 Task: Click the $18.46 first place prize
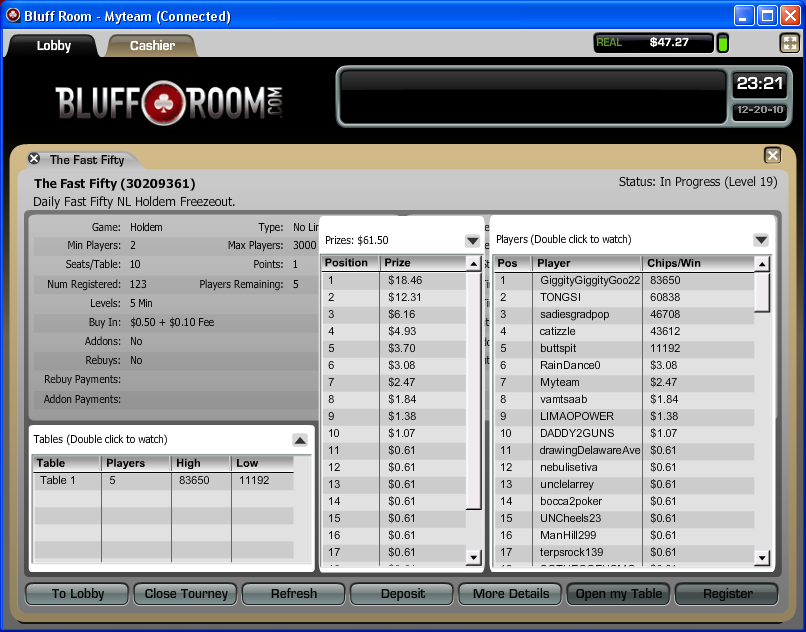[405, 281]
